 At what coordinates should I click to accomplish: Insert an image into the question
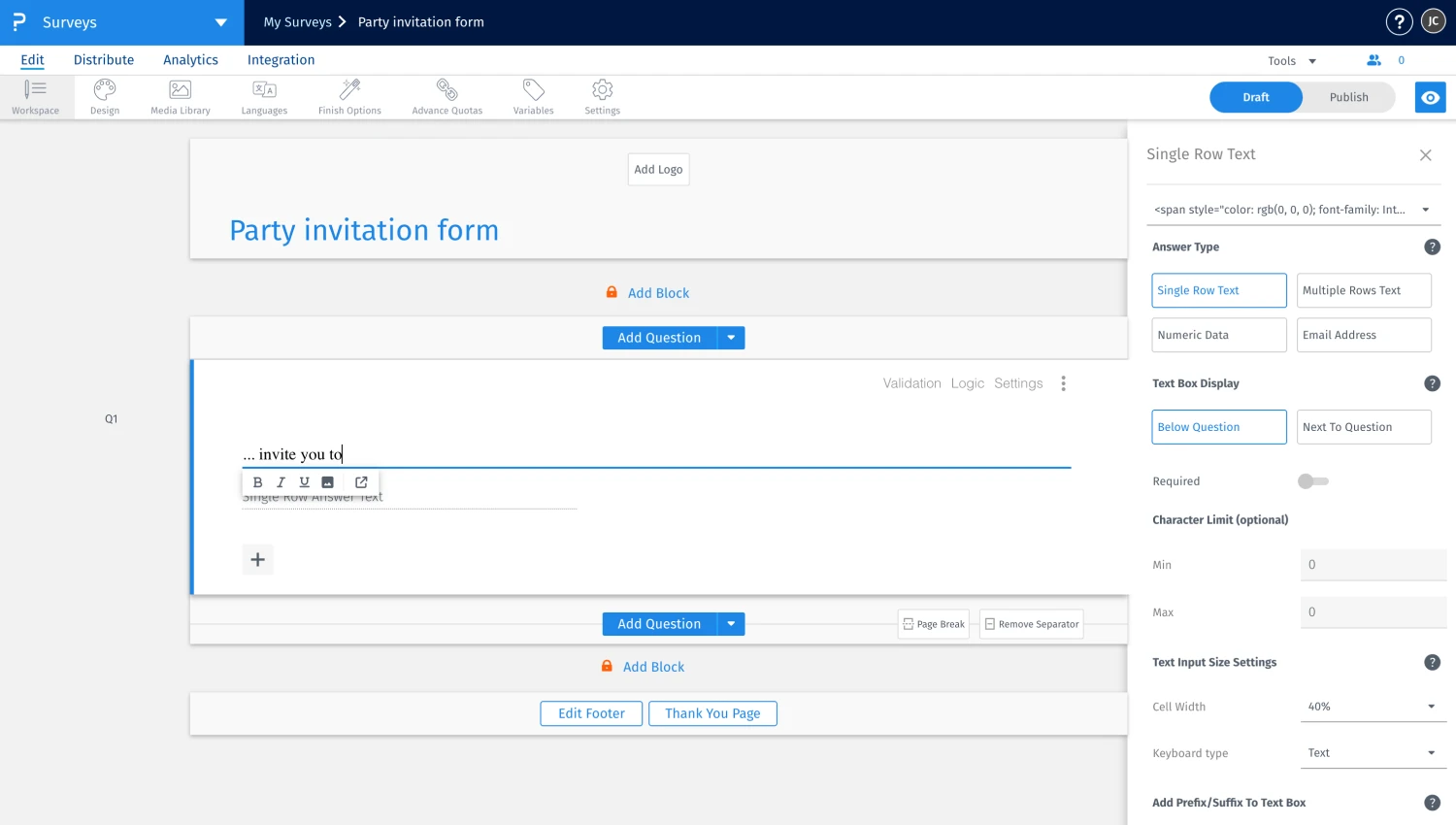[327, 481]
